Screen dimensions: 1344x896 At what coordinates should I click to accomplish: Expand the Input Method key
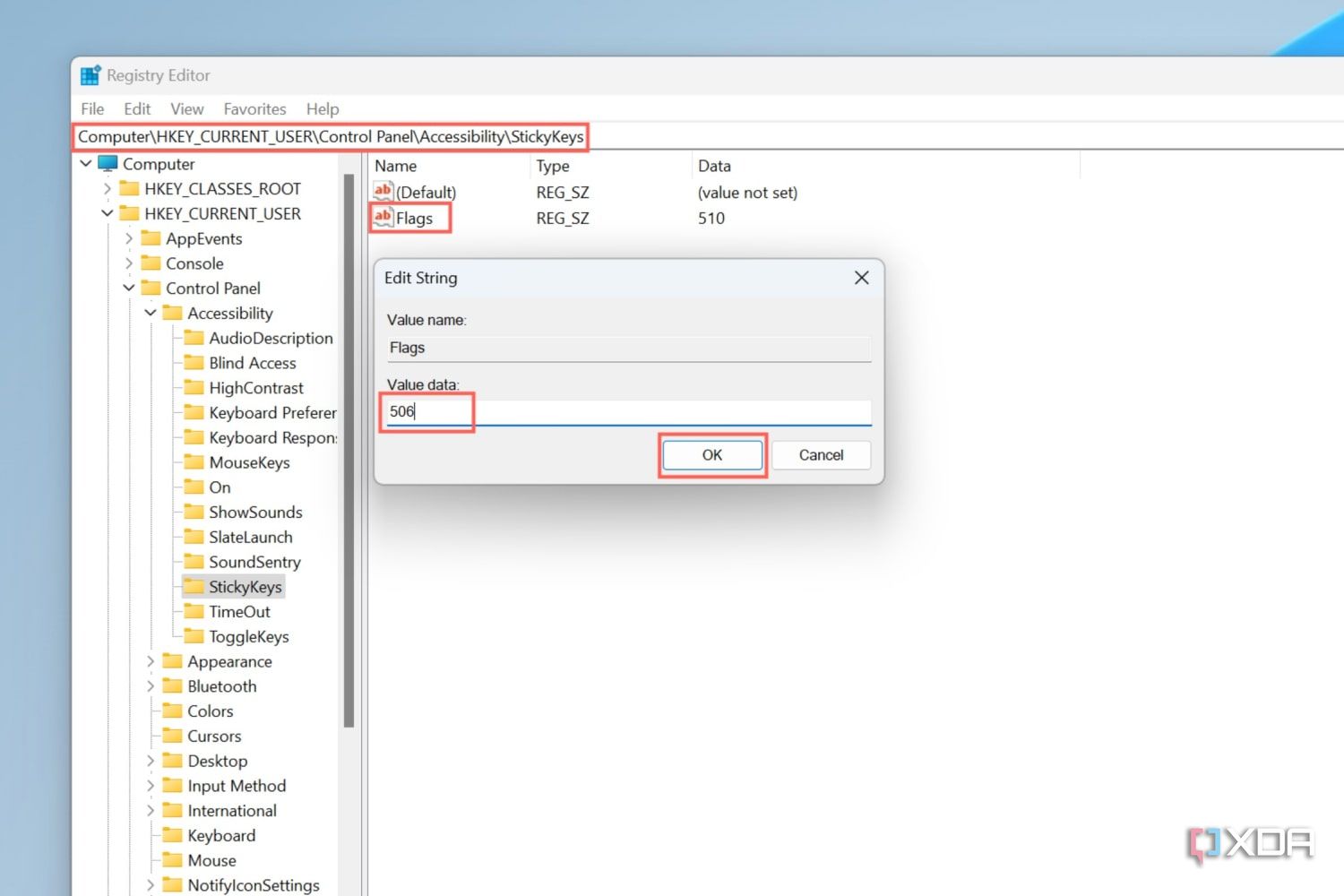[x=150, y=785]
